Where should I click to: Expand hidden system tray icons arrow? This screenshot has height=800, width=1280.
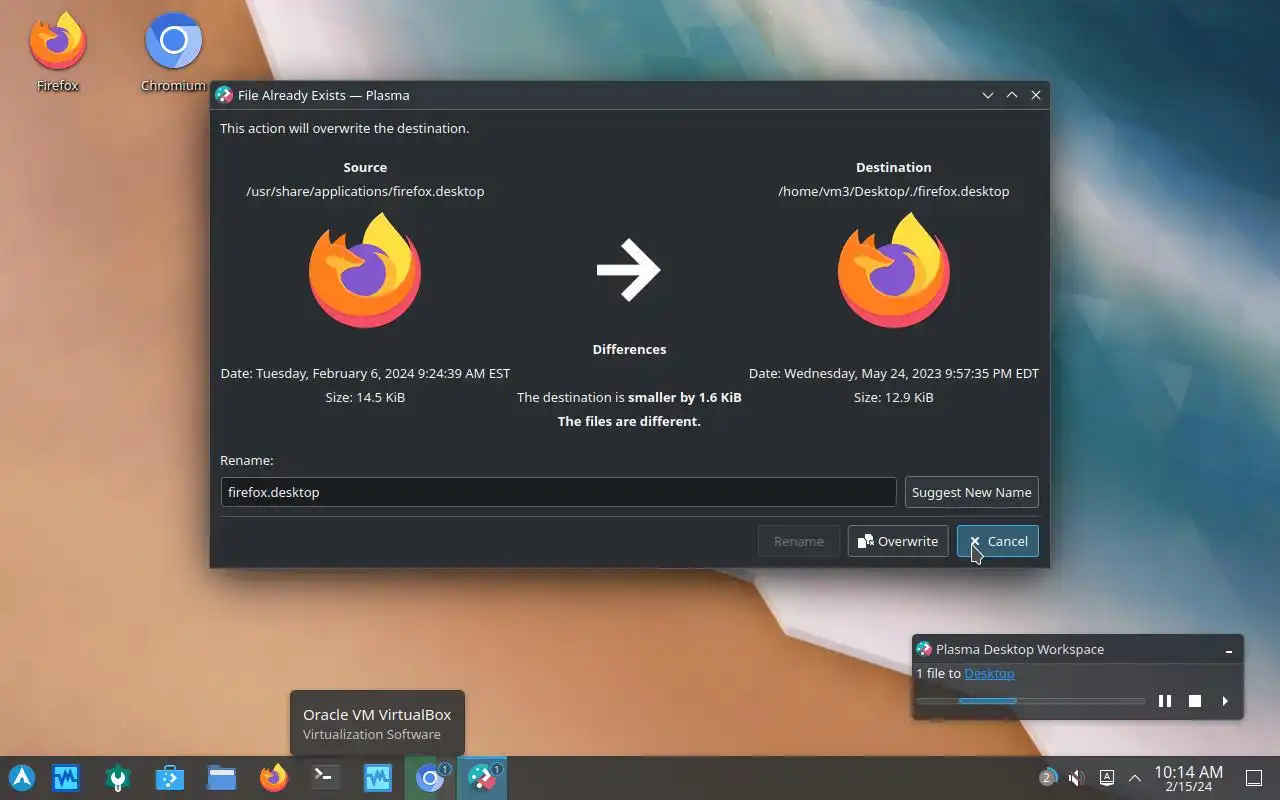tap(1135, 778)
